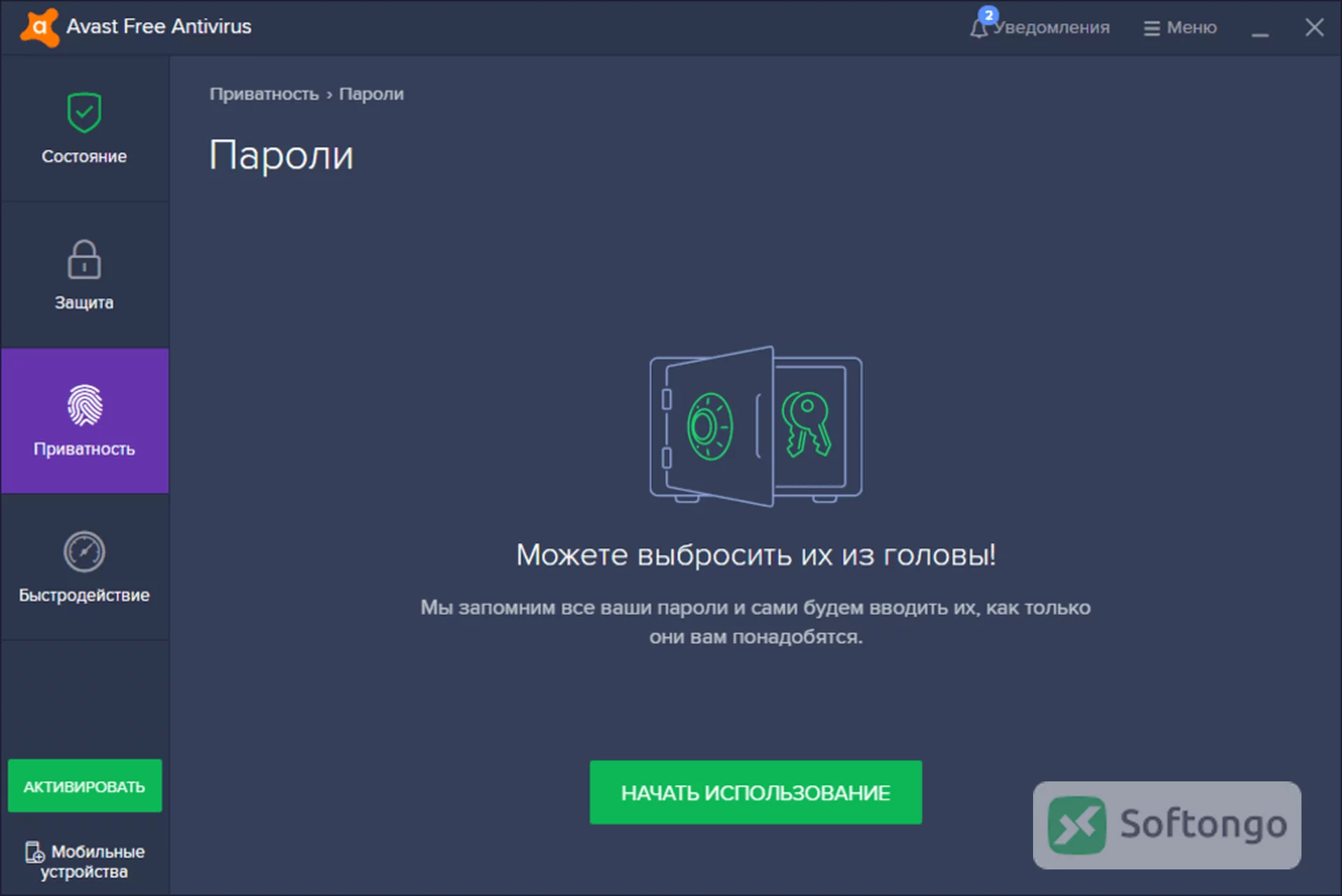
Task: Open the Быстродействие performance section
Action: [85, 567]
